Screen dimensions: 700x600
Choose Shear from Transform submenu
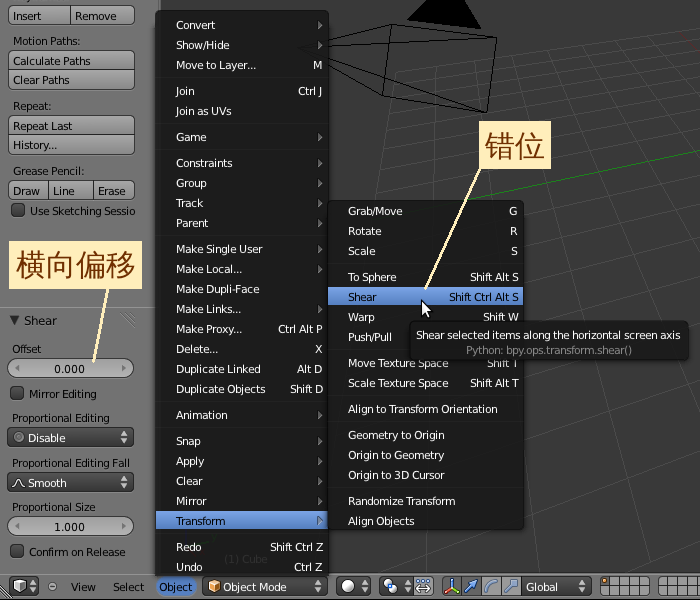coord(425,297)
